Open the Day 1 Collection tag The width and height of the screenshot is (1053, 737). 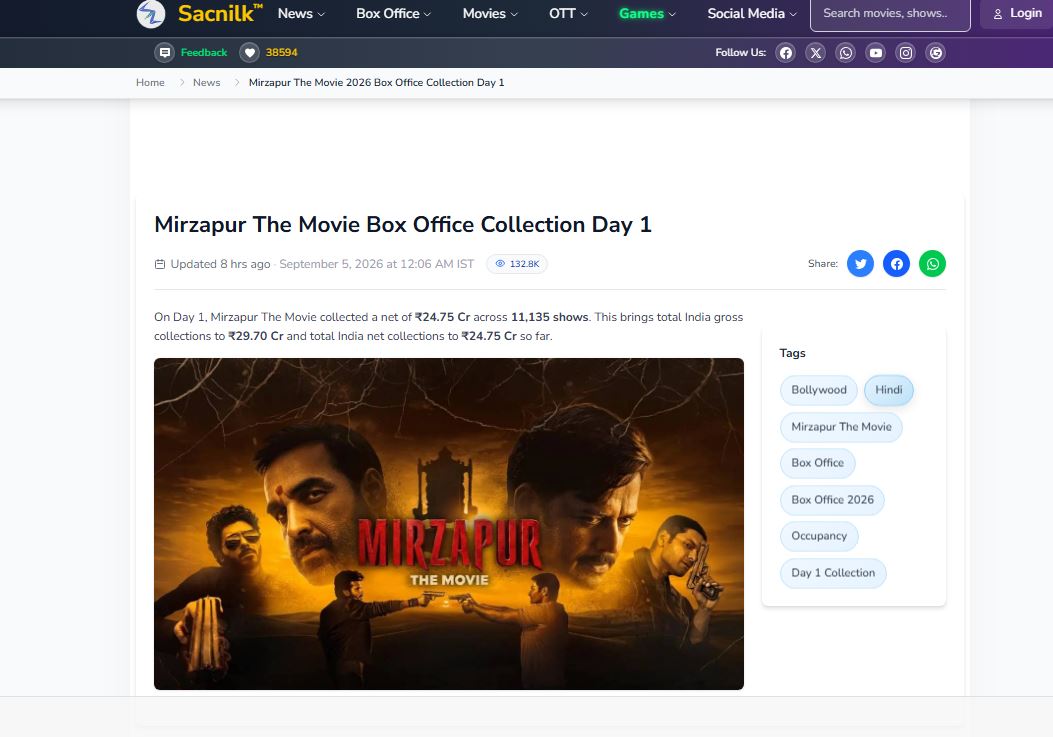833,573
